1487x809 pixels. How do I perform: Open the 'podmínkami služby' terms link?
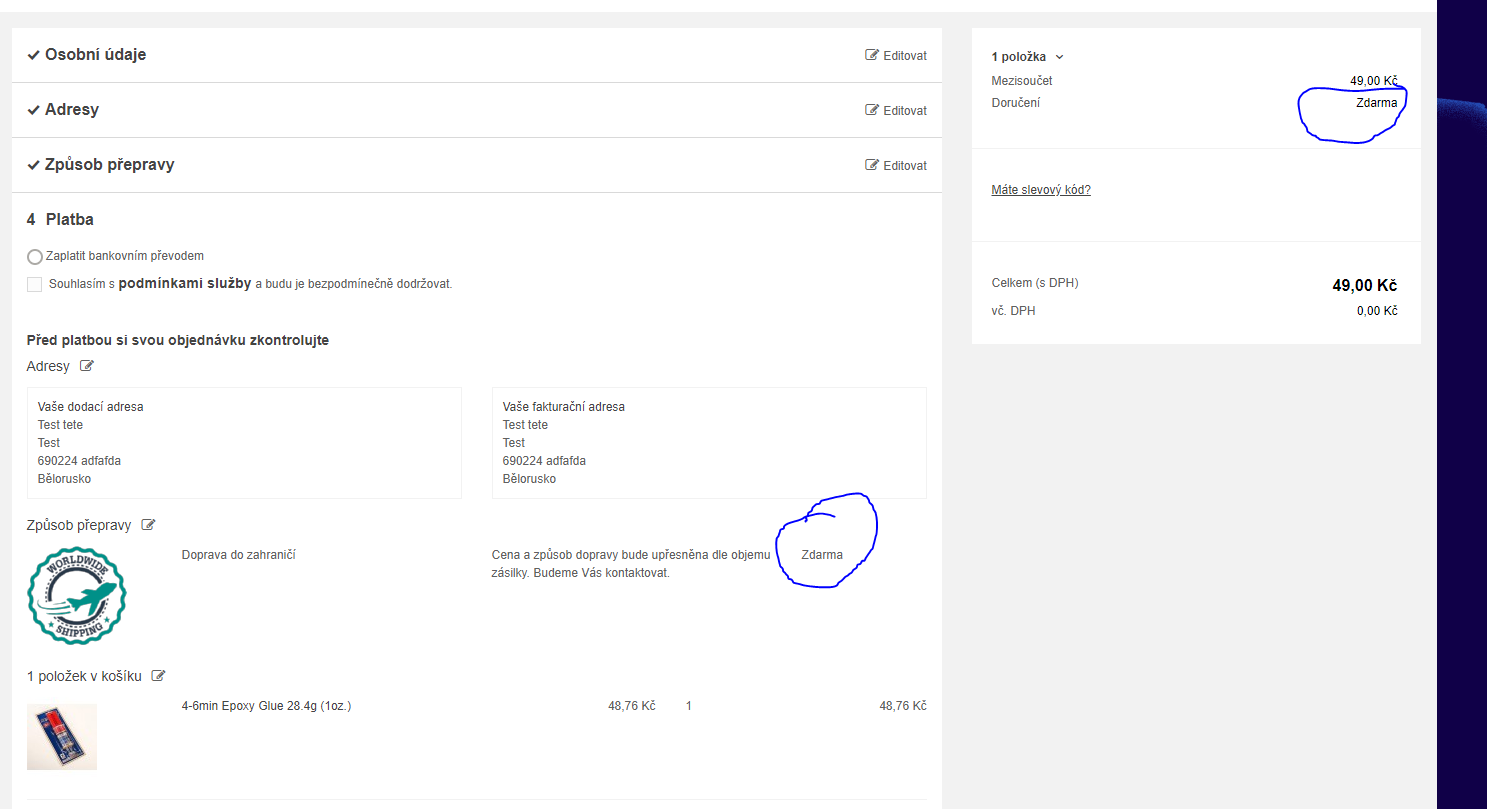coord(185,284)
